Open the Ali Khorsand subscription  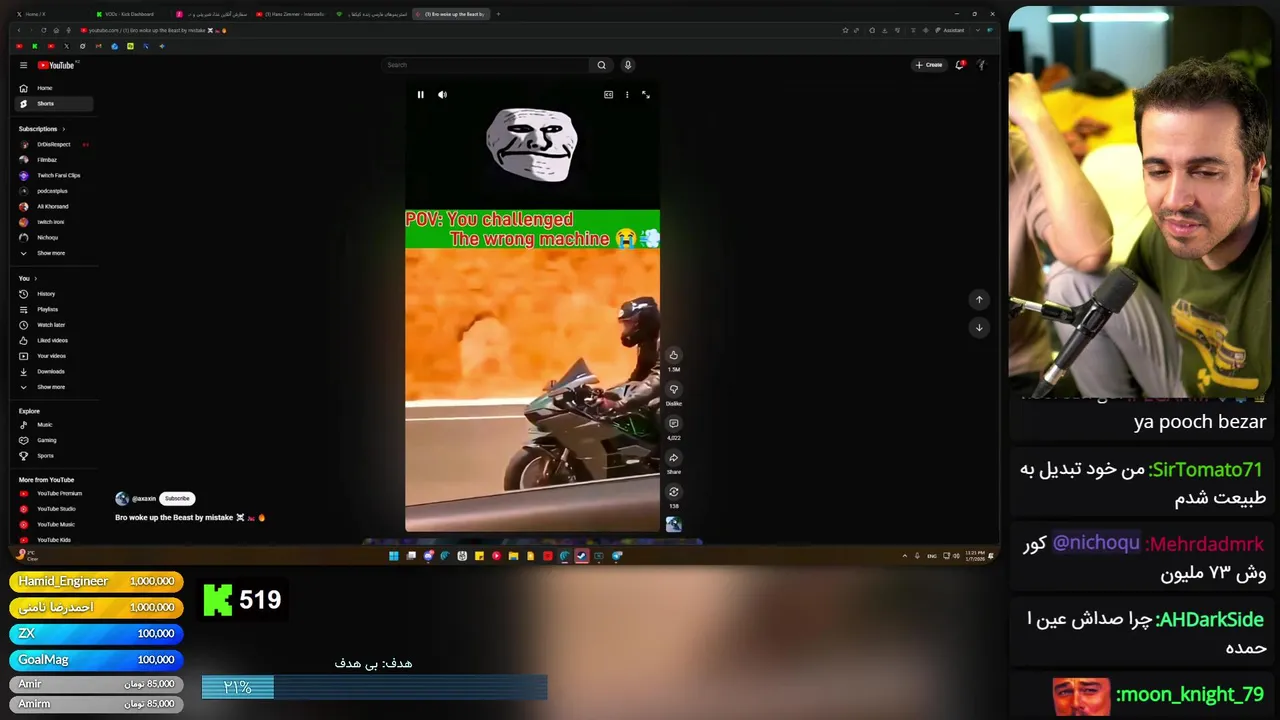(55, 206)
